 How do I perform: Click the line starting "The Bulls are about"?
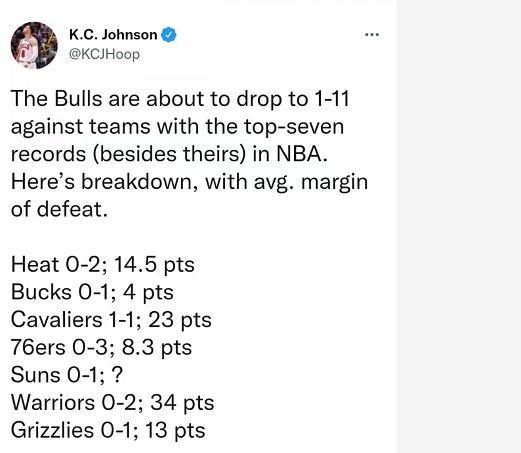(x=180, y=99)
